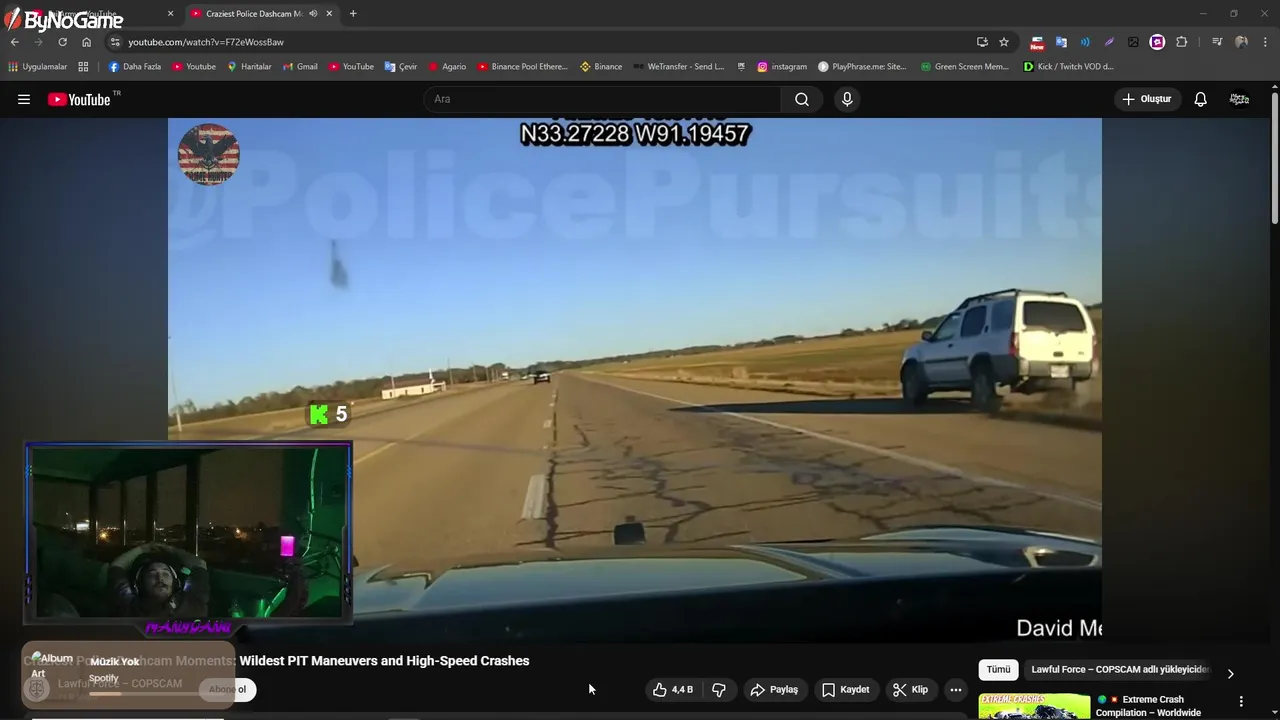Open the YouTube account avatar menu
Viewport: 1280px width, 720px height.
1239,99
